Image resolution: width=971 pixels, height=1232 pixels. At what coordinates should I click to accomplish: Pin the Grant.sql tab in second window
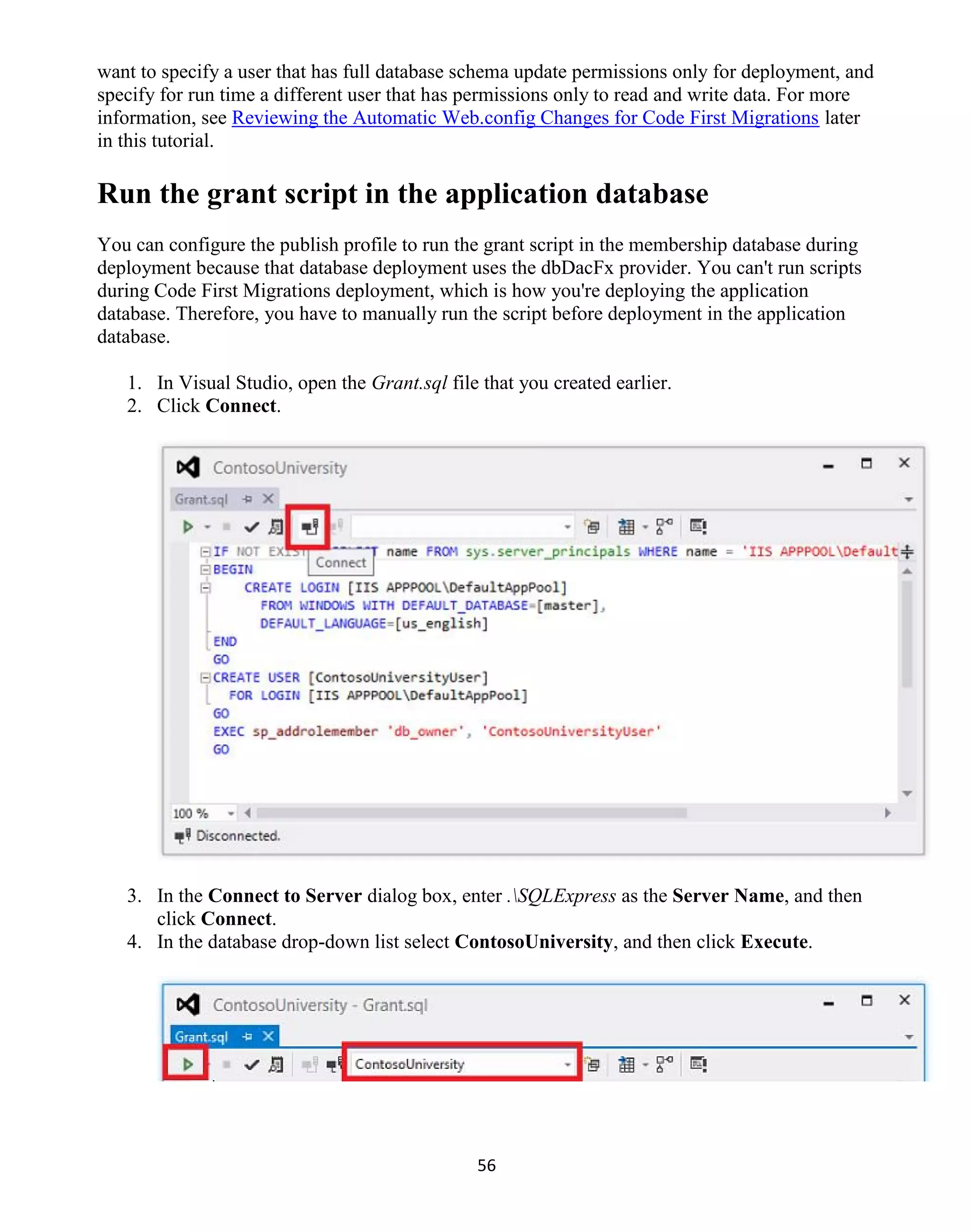click(x=247, y=1036)
